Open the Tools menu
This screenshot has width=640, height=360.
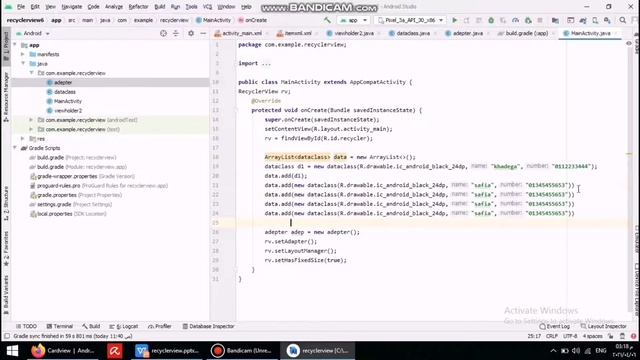click(191, 7)
